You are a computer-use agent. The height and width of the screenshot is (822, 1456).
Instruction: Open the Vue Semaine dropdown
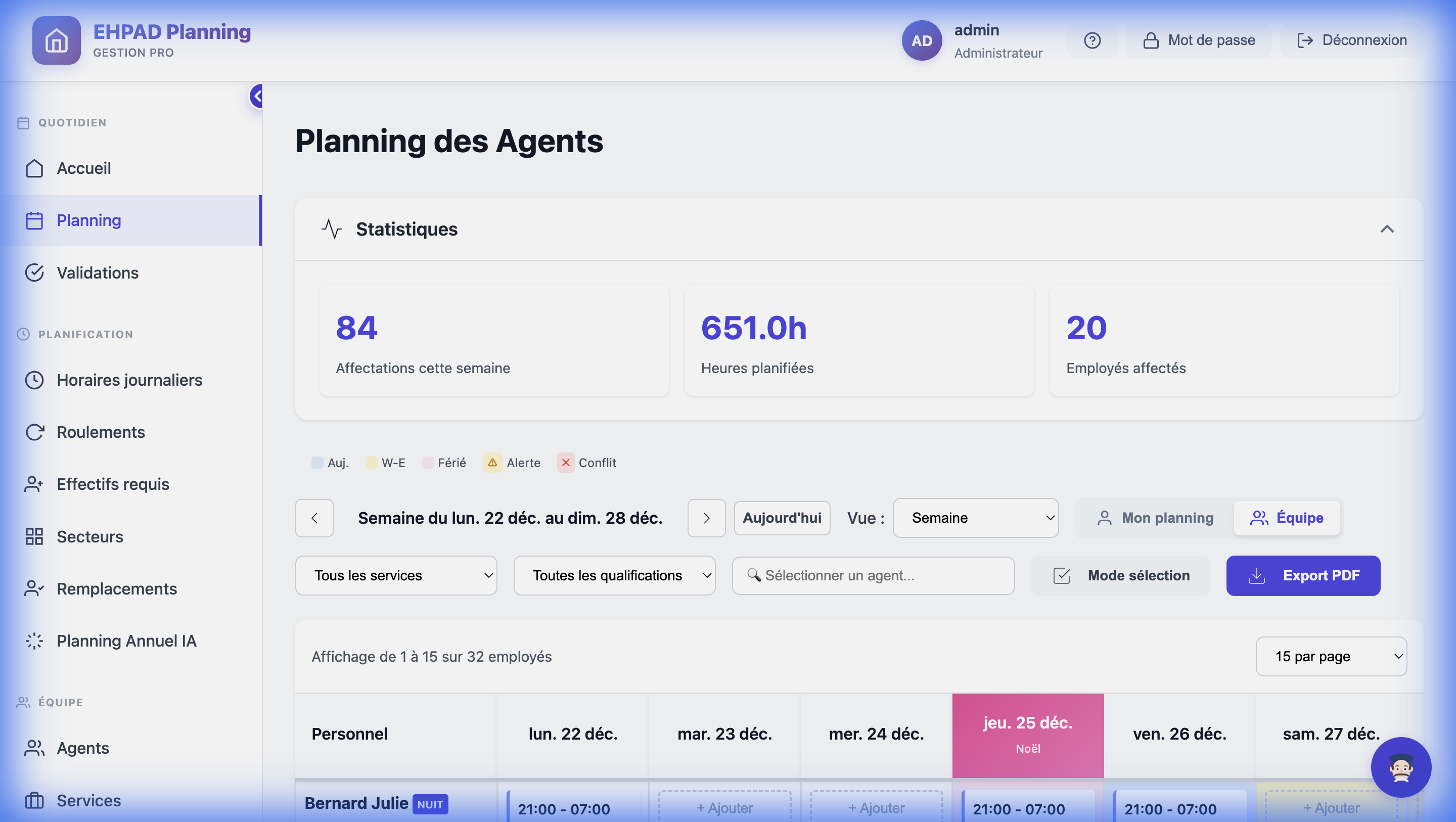pyautogui.click(x=975, y=518)
